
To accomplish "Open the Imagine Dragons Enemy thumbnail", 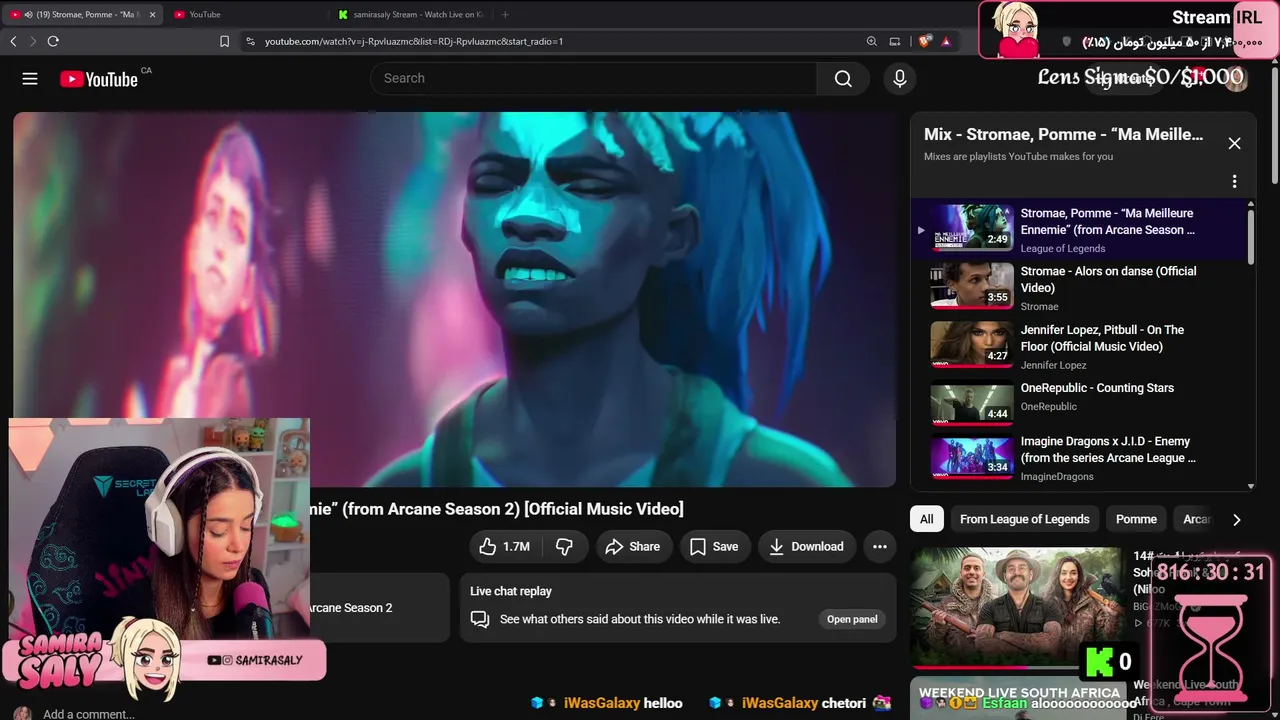I will point(971,459).
